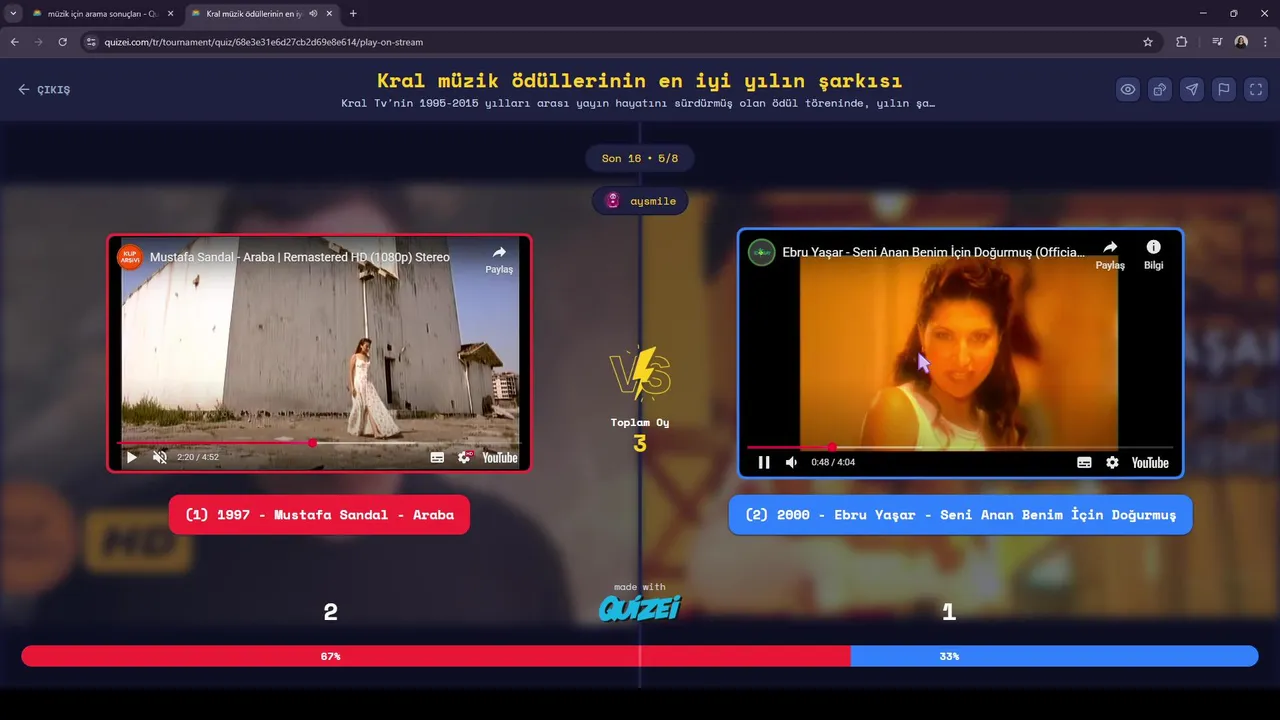The image size is (1280, 720).
Task: Click the quiz title heading
Action: pos(640,80)
